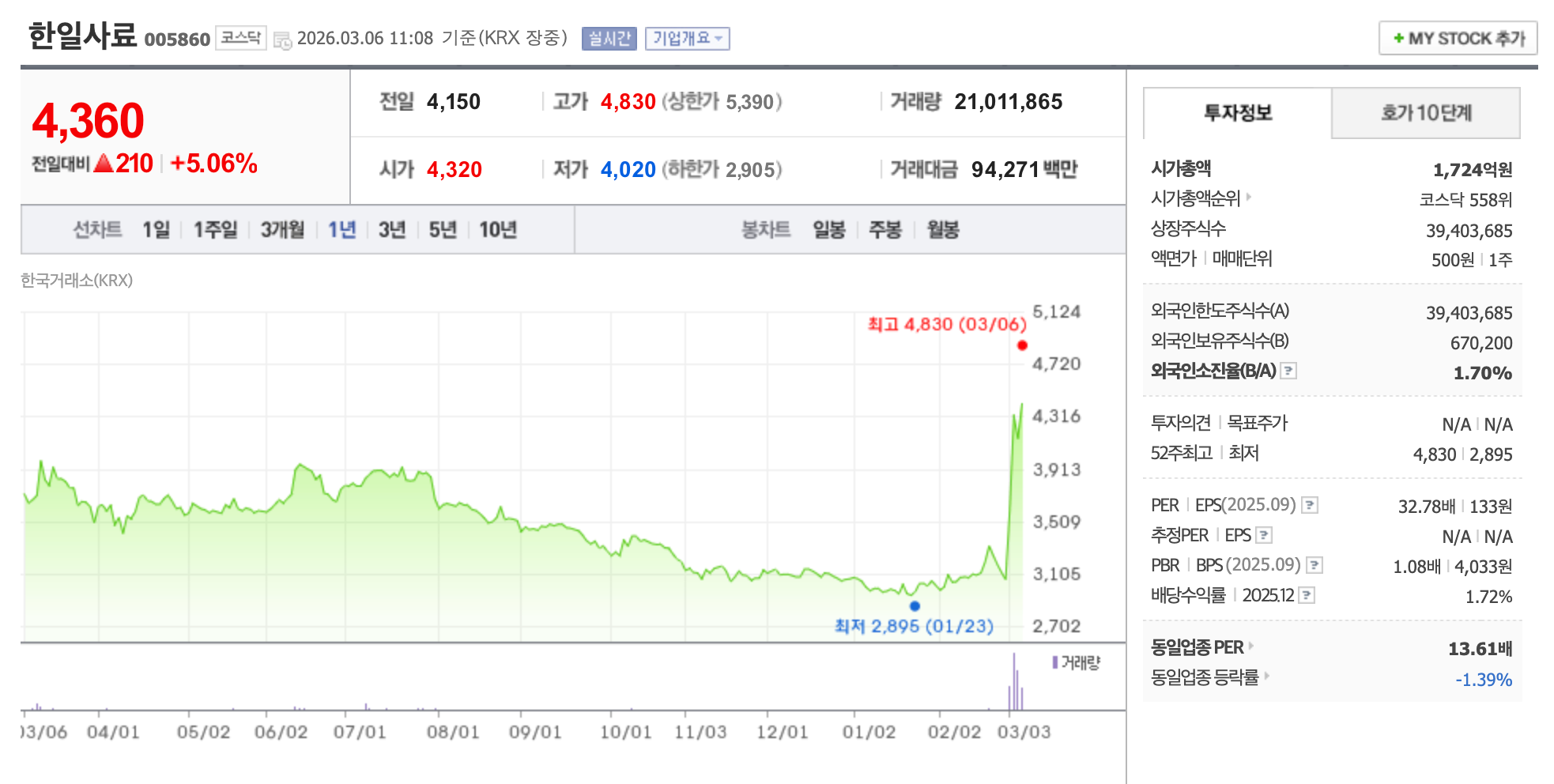Select the 10년 line chart period
The image size is (1554, 784).
coord(498,230)
